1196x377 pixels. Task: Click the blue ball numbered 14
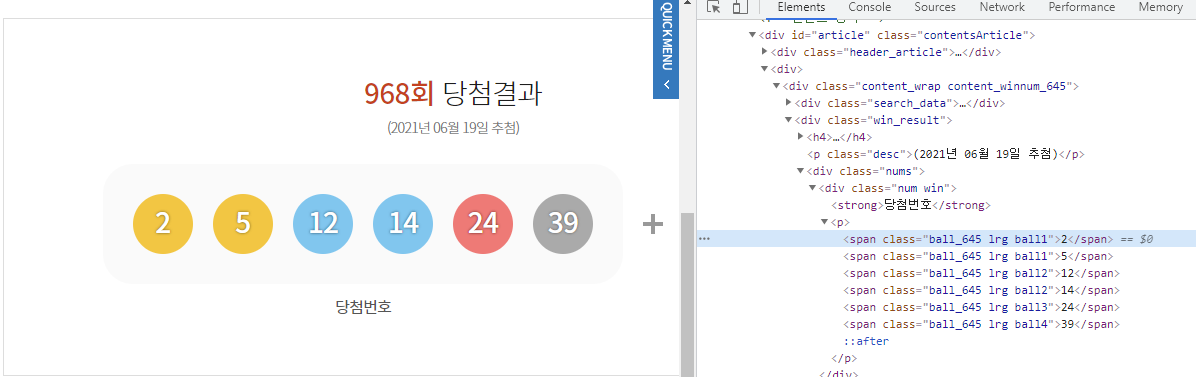(x=403, y=224)
